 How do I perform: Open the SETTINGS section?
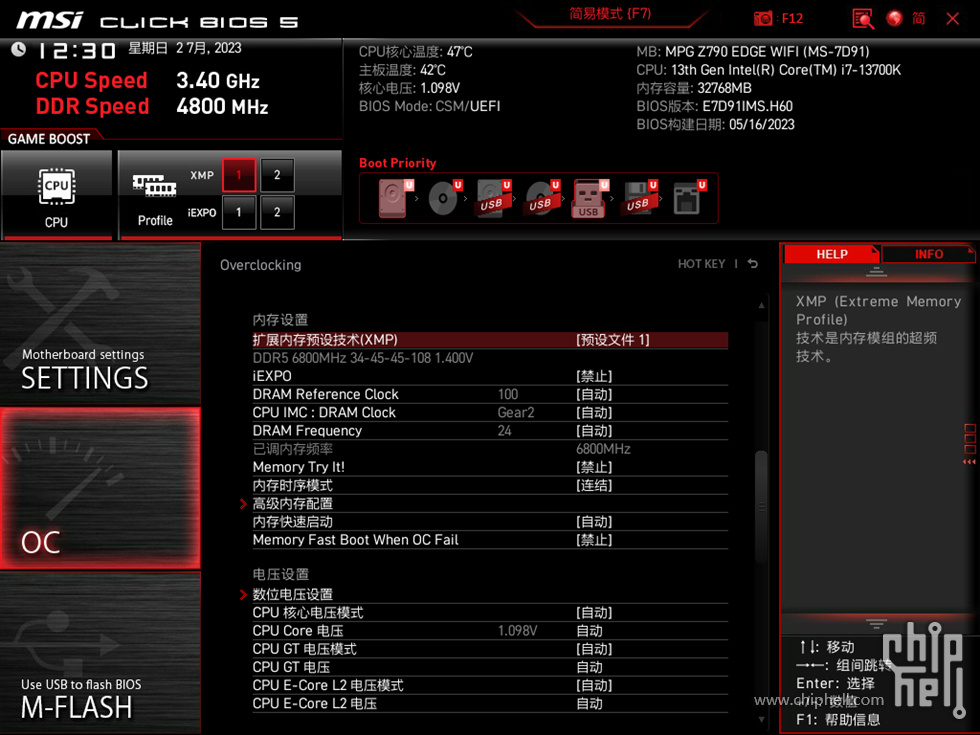tap(100, 324)
